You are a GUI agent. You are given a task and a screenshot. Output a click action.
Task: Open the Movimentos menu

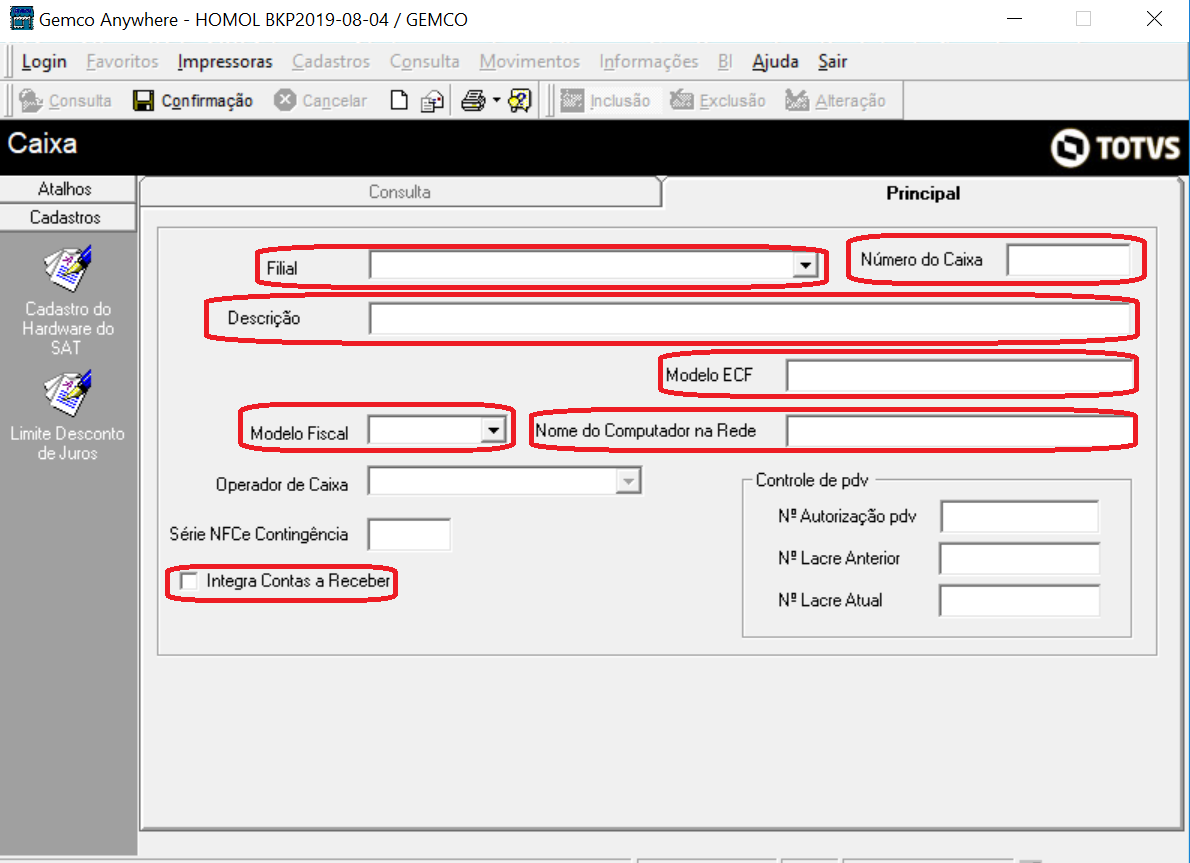coord(530,61)
